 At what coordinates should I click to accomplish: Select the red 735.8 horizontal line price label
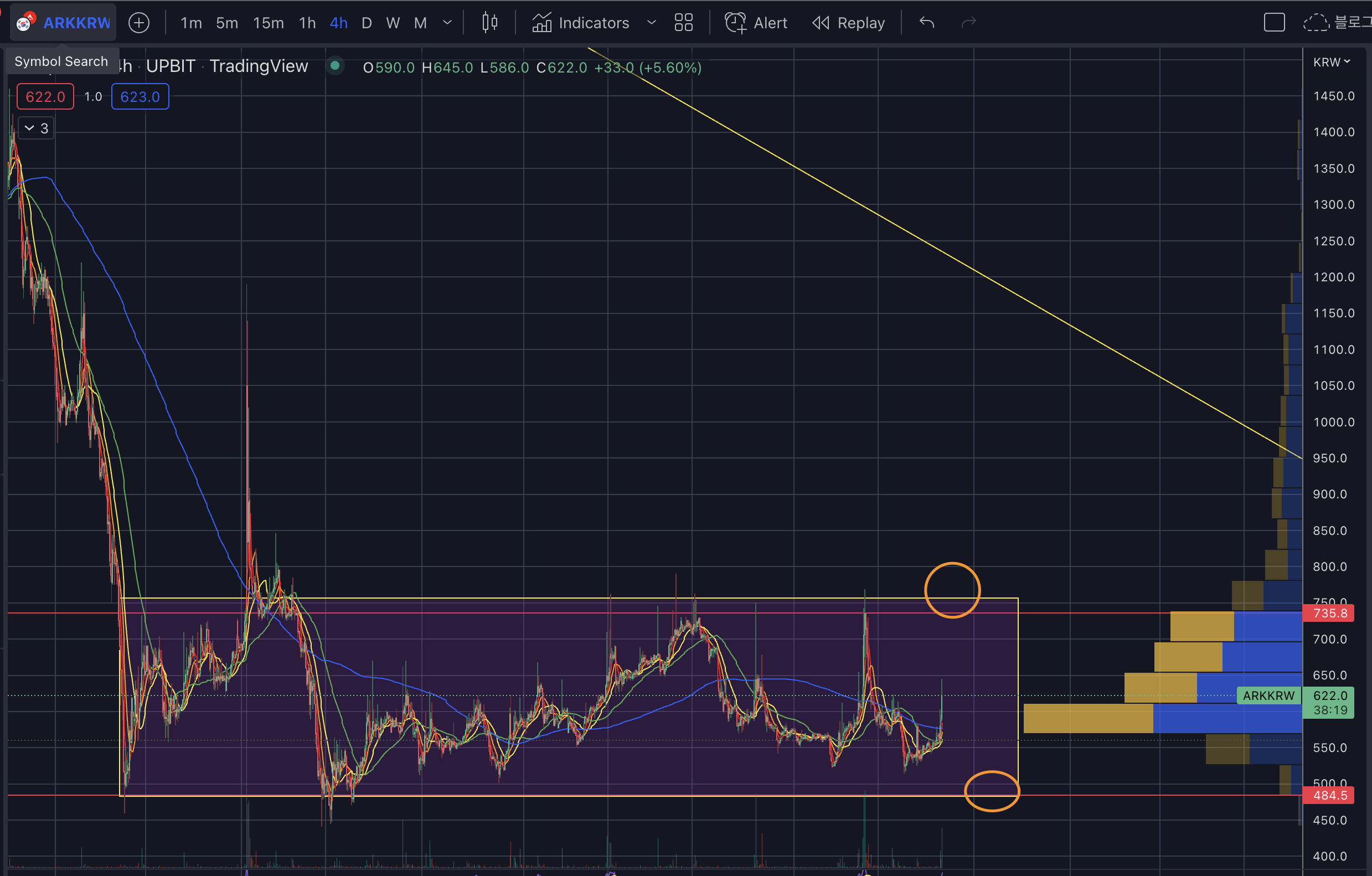tap(1329, 614)
